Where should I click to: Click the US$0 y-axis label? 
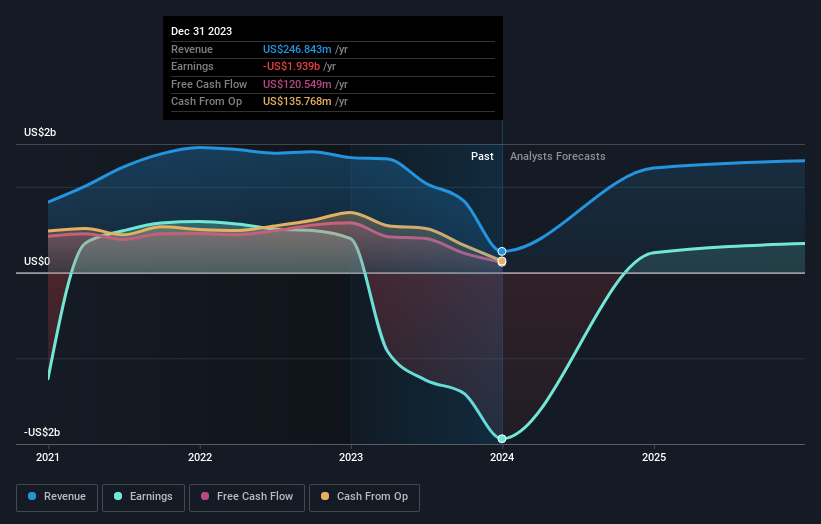(x=37, y=261)
